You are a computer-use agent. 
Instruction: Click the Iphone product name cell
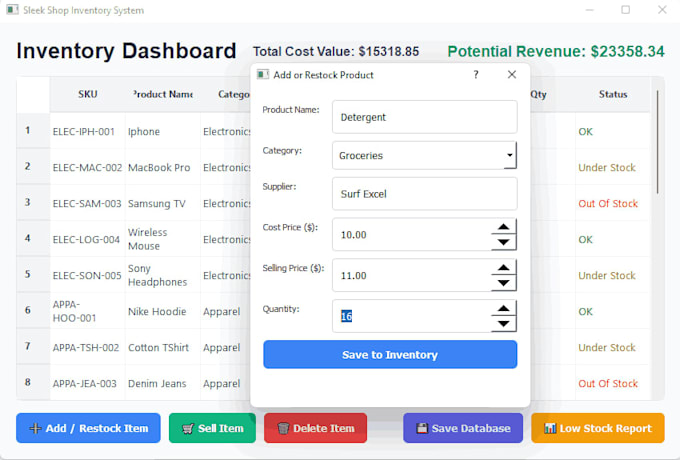[163, 131]
